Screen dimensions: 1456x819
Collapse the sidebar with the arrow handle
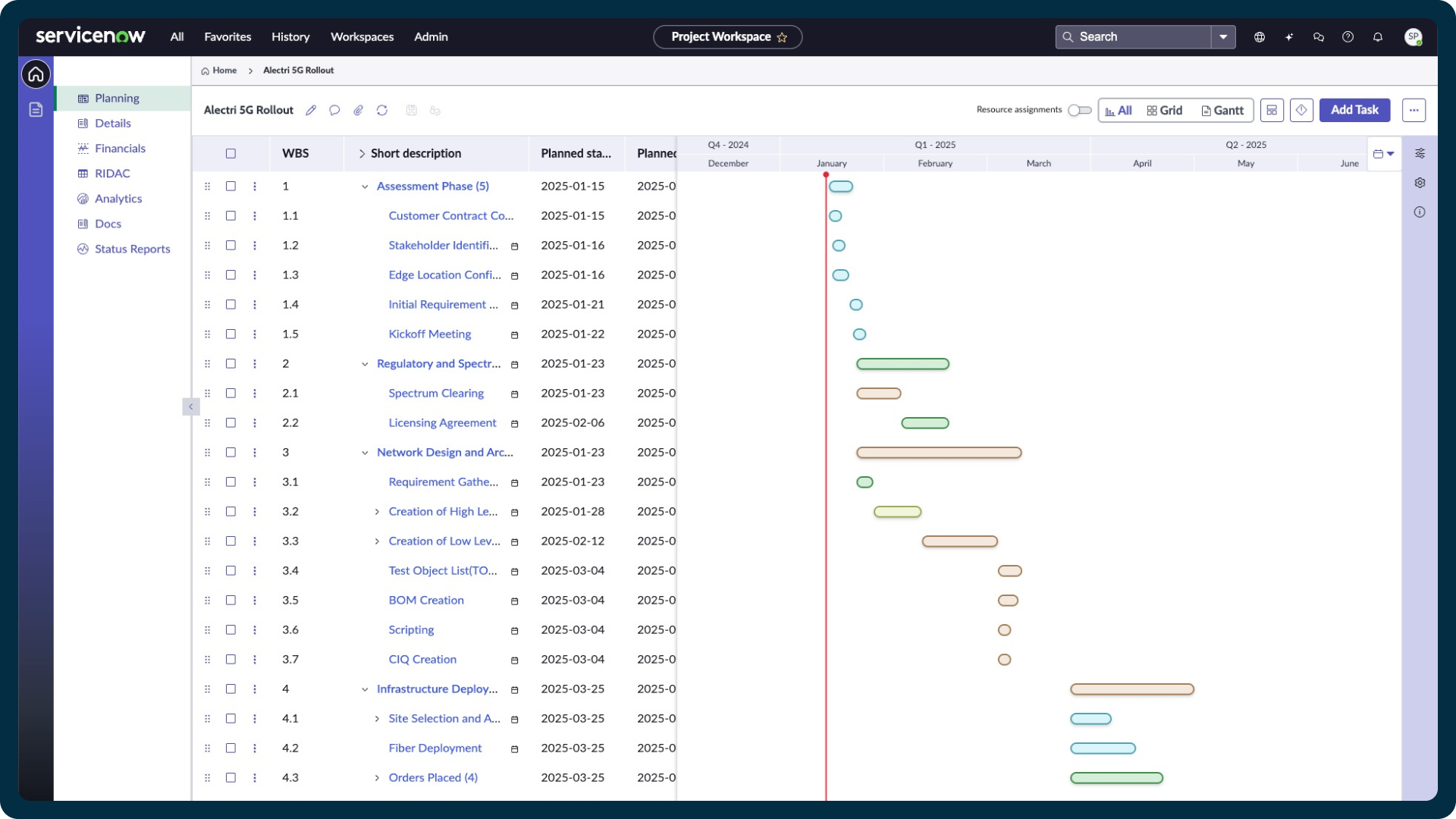pyautogui.click(x=190, y=407)
